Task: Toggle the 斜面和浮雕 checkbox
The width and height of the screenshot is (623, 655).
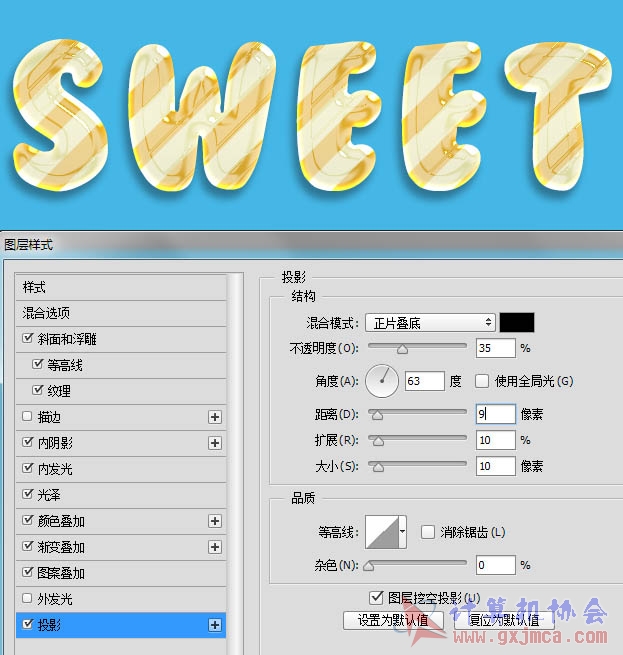Action: pyautogui.click(x=28, y=338)
